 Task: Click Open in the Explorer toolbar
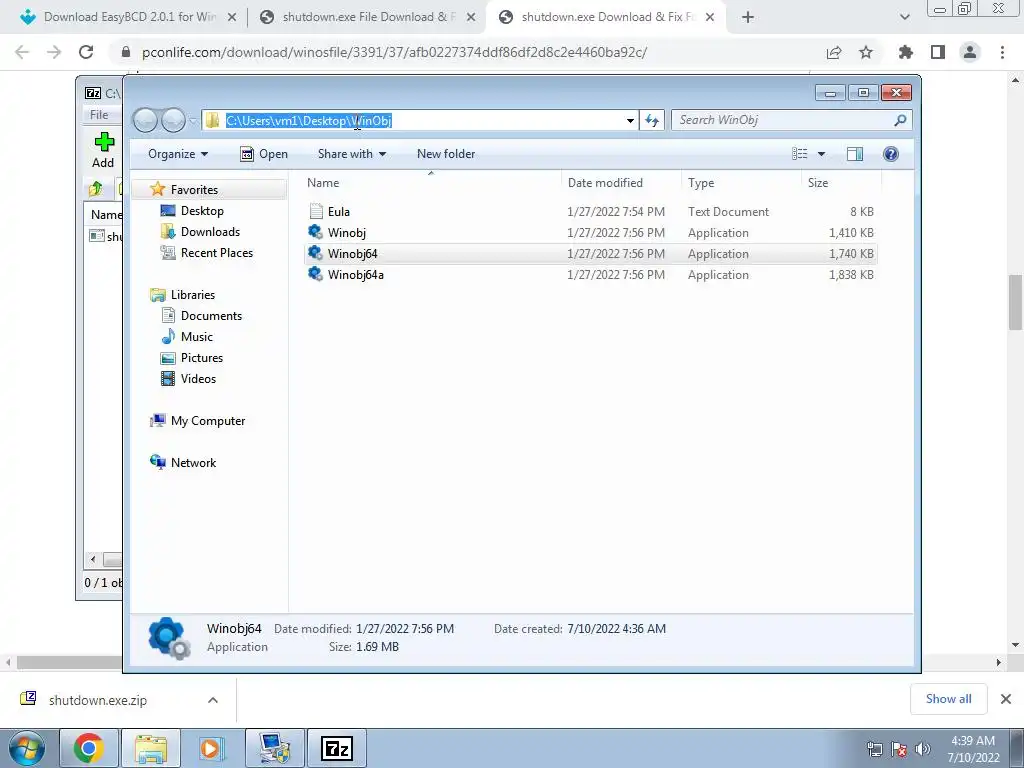pyautogui.click(x=264, y=153)
